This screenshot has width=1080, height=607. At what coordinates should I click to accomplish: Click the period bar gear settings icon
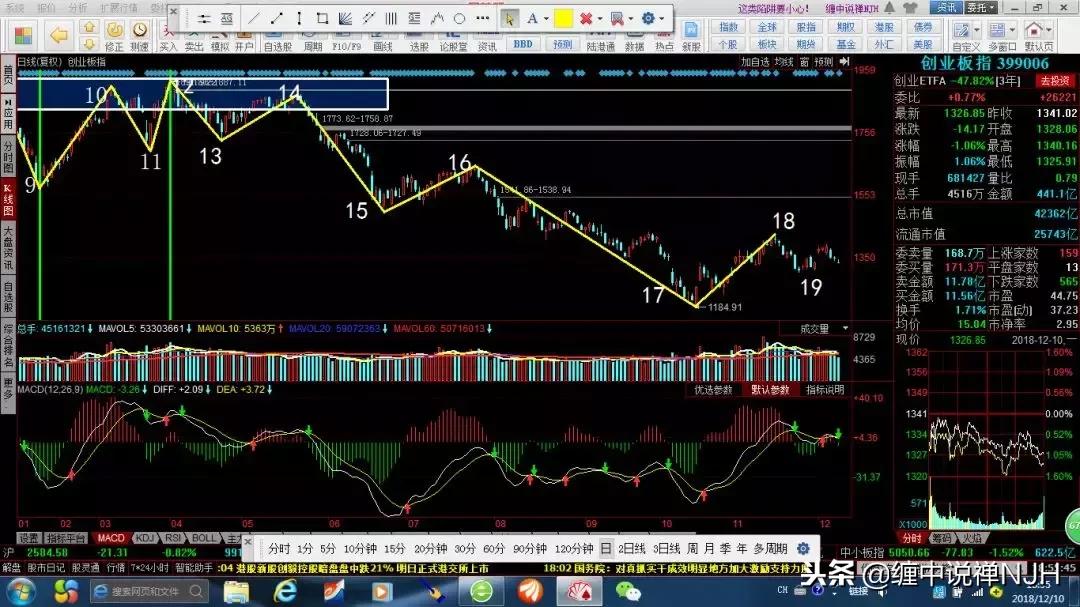click(803, 548)
